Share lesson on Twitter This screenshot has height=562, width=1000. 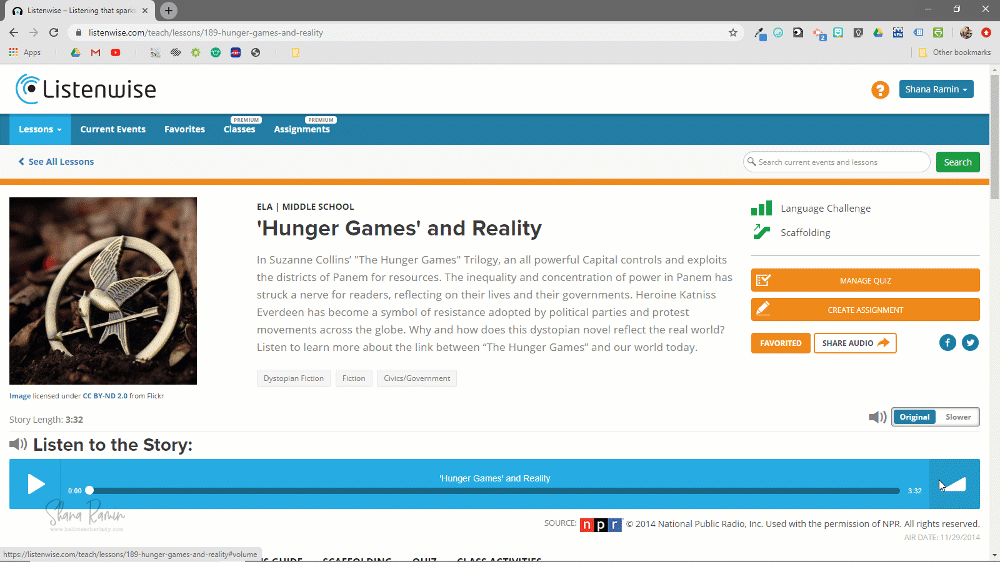pos(970,343)
